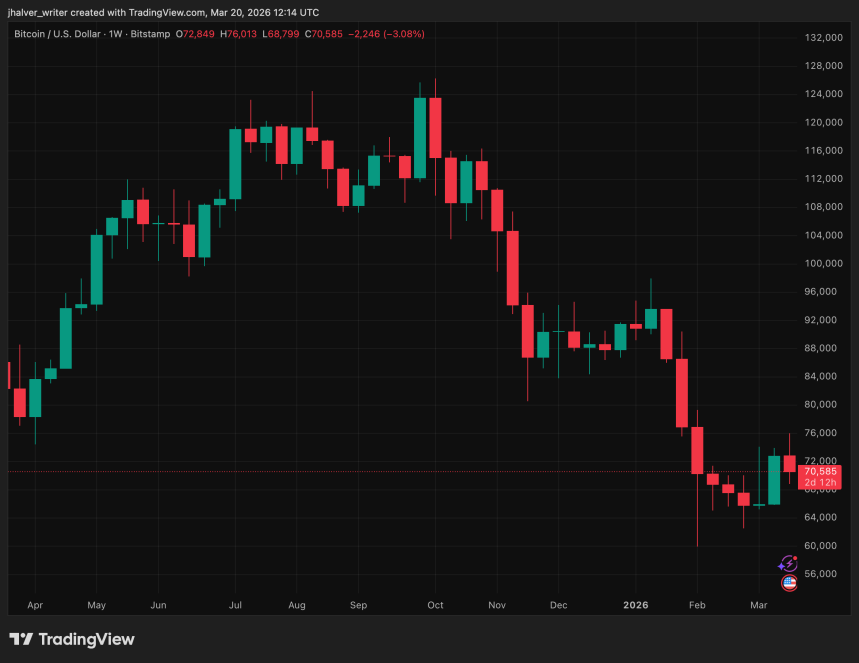
Task: Select the 2026 label on the time axis
Action: coord(636,605)
